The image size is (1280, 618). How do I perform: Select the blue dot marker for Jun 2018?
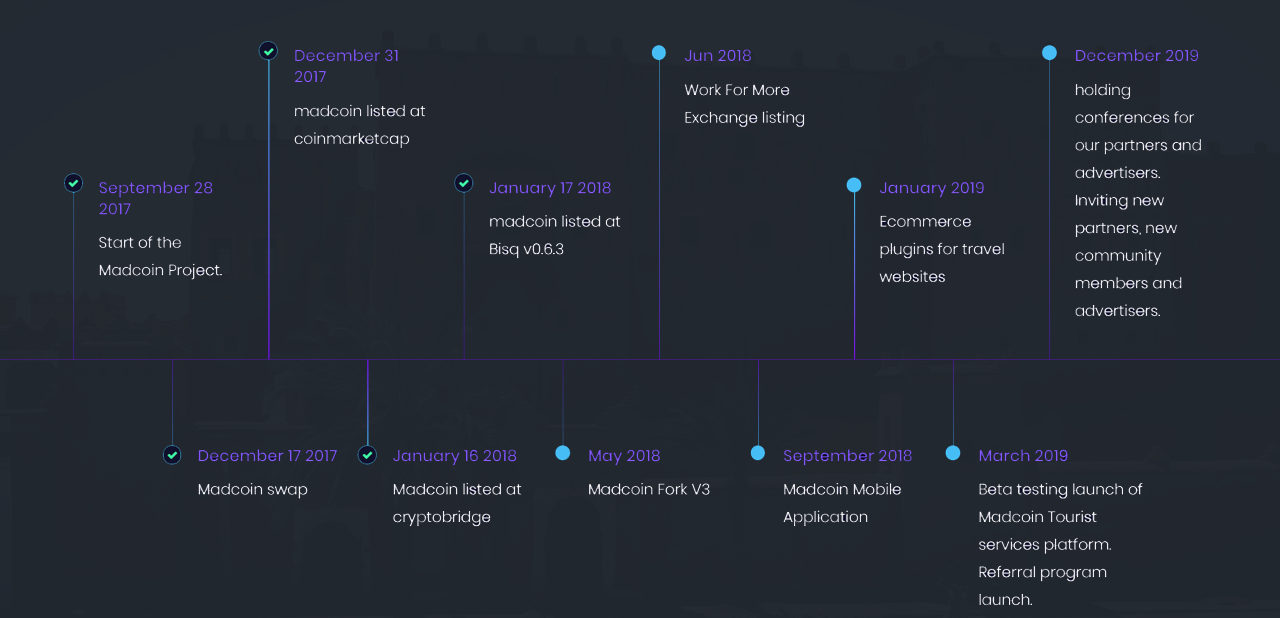coord(658,53)
